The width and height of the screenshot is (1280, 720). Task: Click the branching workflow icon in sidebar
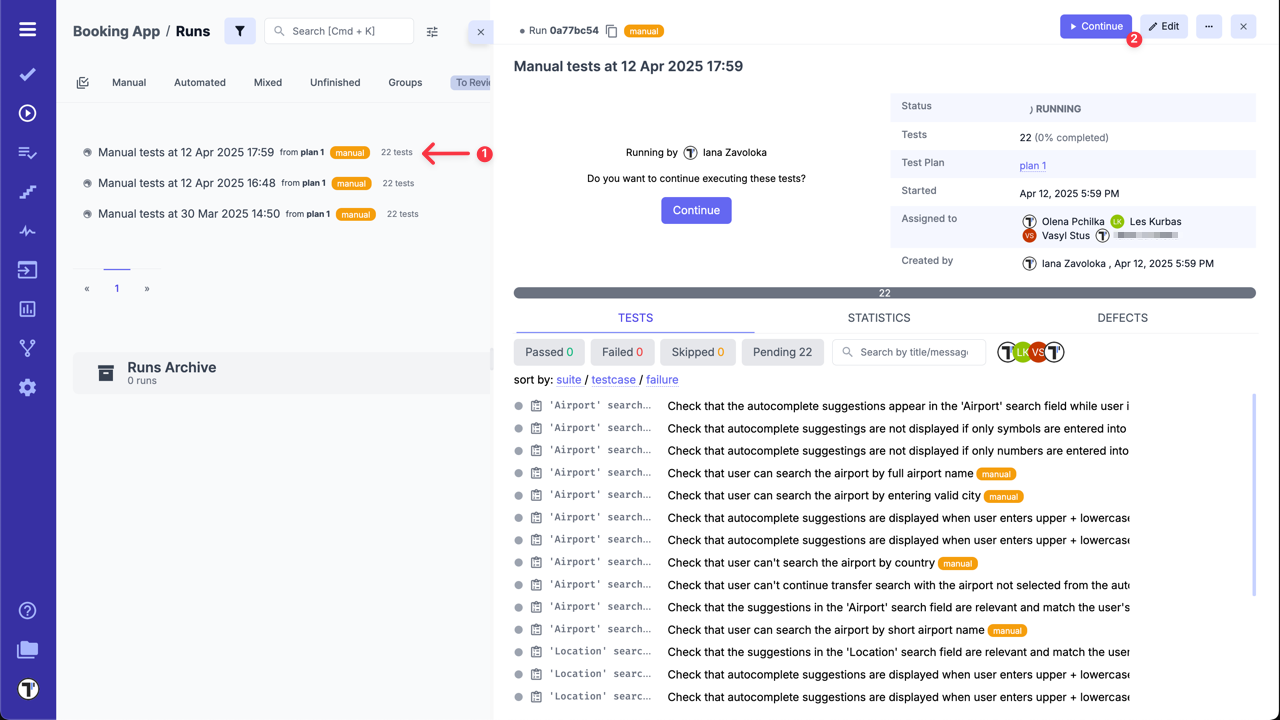coord(26,347)
